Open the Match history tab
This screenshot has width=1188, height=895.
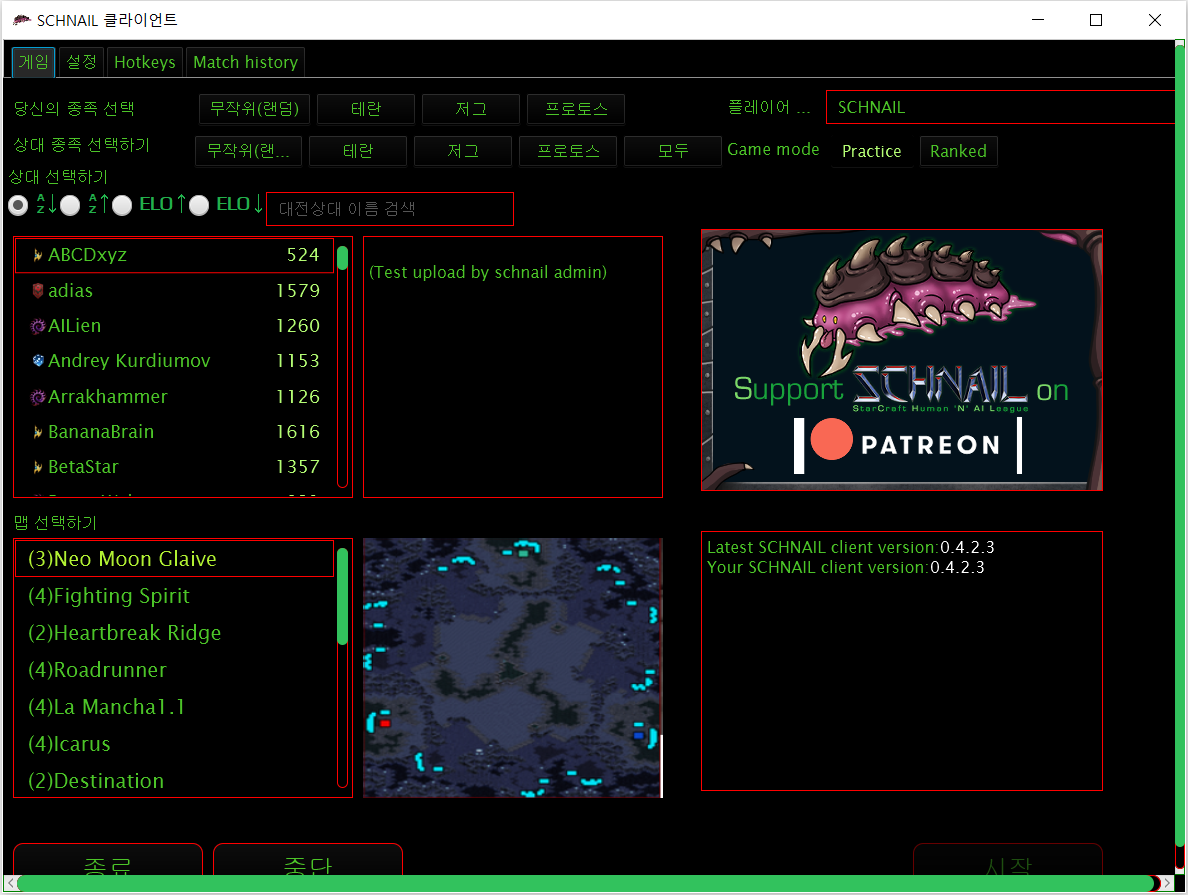(x=245, y=61)
